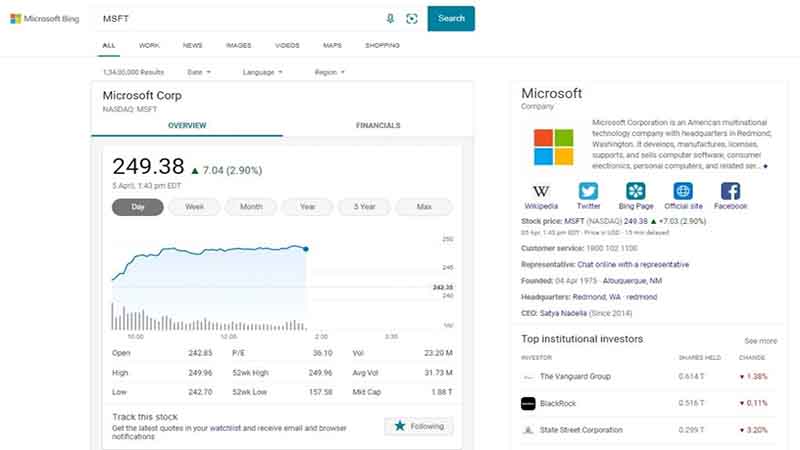Image resolution: width=800 pixels, height=450 pixels.
Task: Click the 249.38 stock price value
Action: [x=148, y=167]
